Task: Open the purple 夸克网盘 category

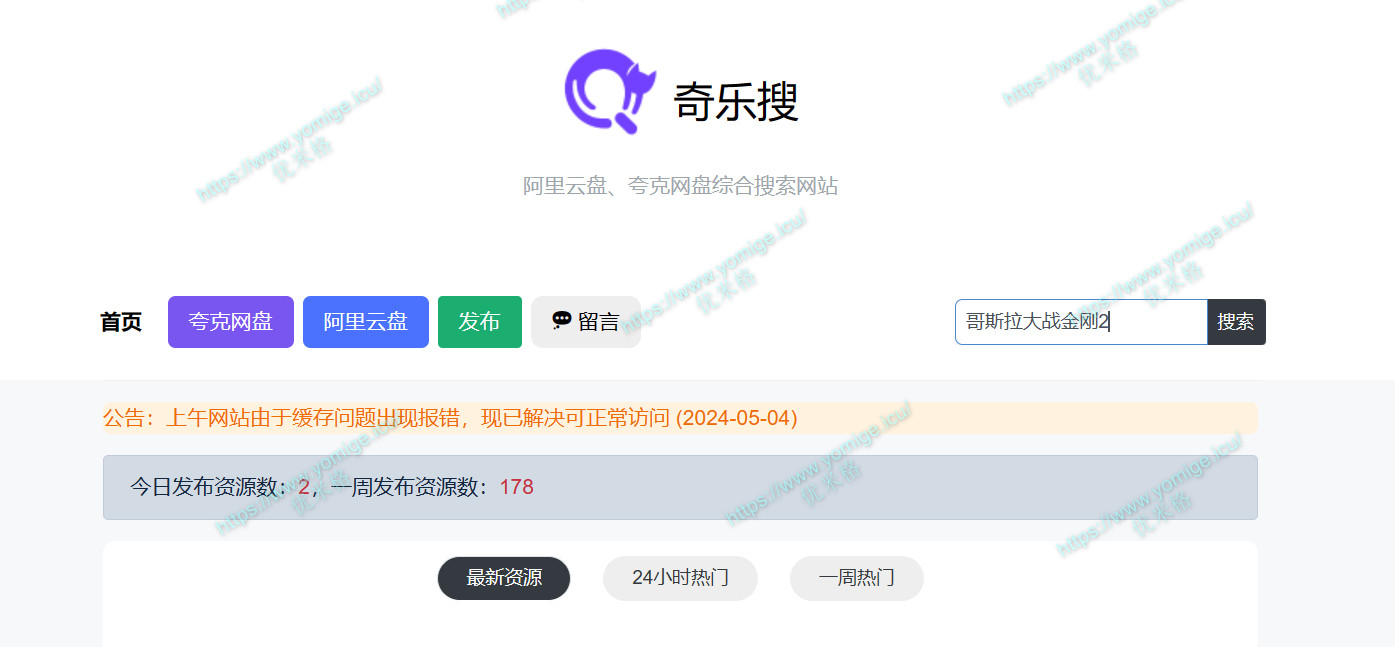Action: pos(231,322)
